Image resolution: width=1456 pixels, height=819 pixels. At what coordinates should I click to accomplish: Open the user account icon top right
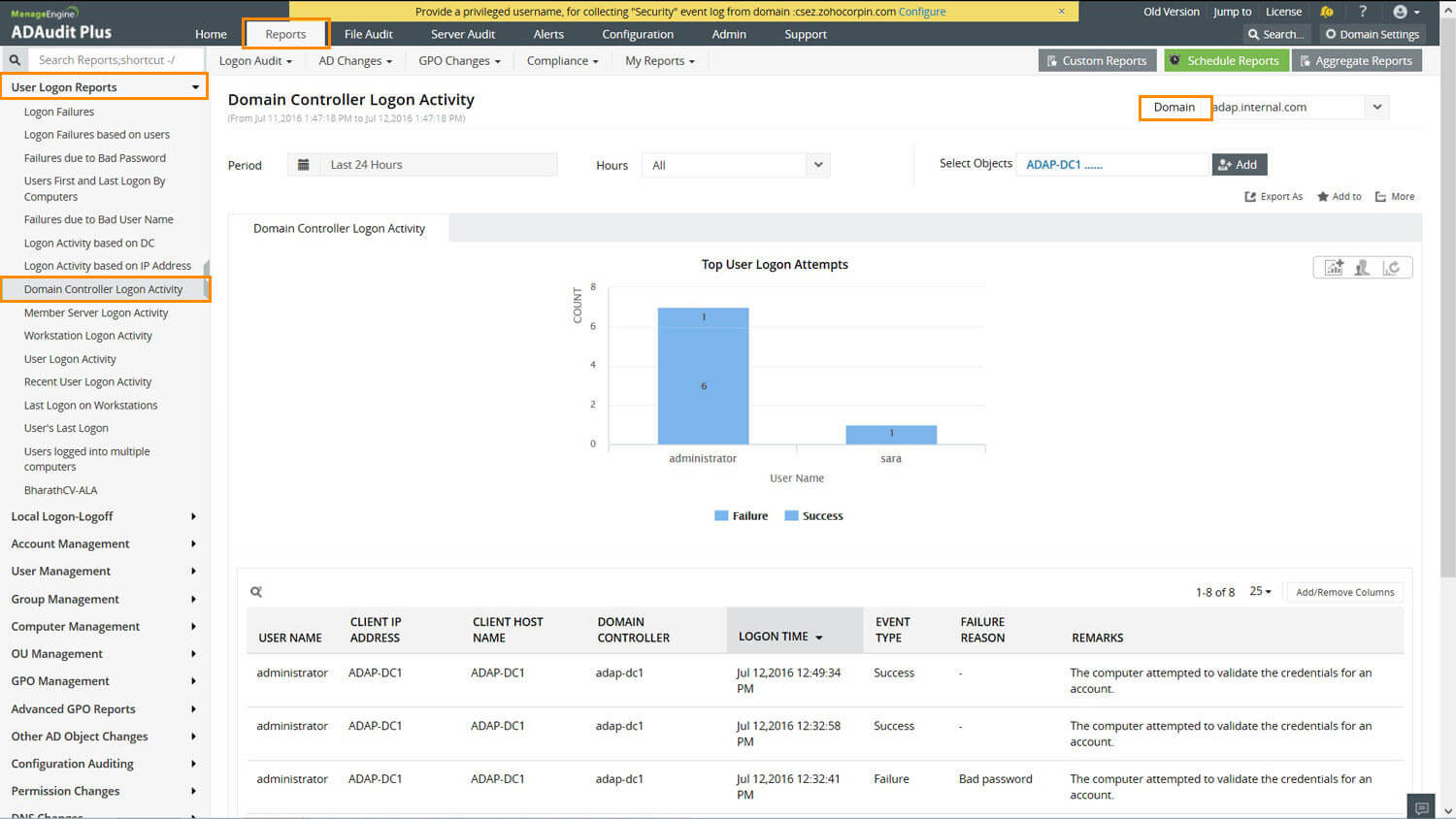[x=1400, y=12]
